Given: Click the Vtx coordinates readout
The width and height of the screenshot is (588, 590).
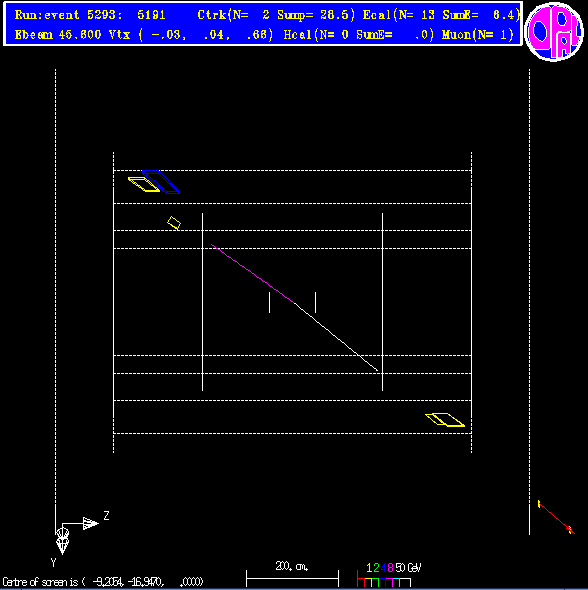Looking at the screenshot, I should [x=191, y=35].
